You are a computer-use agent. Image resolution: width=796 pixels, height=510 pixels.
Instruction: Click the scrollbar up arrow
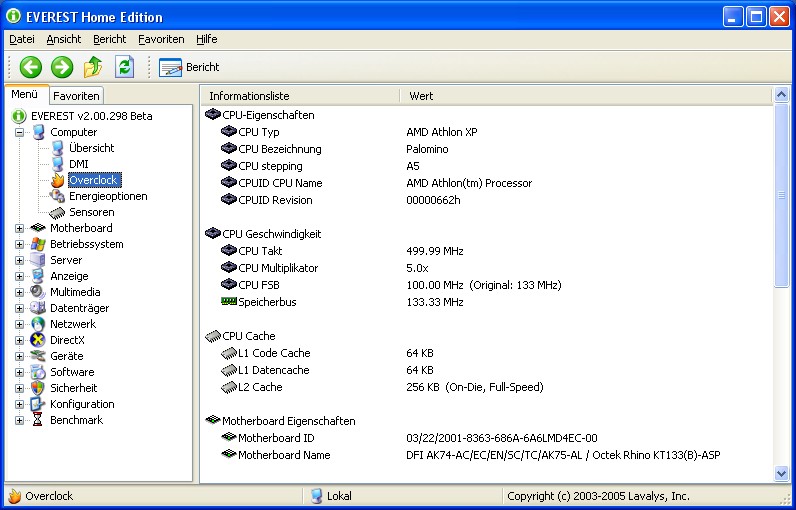781,94
